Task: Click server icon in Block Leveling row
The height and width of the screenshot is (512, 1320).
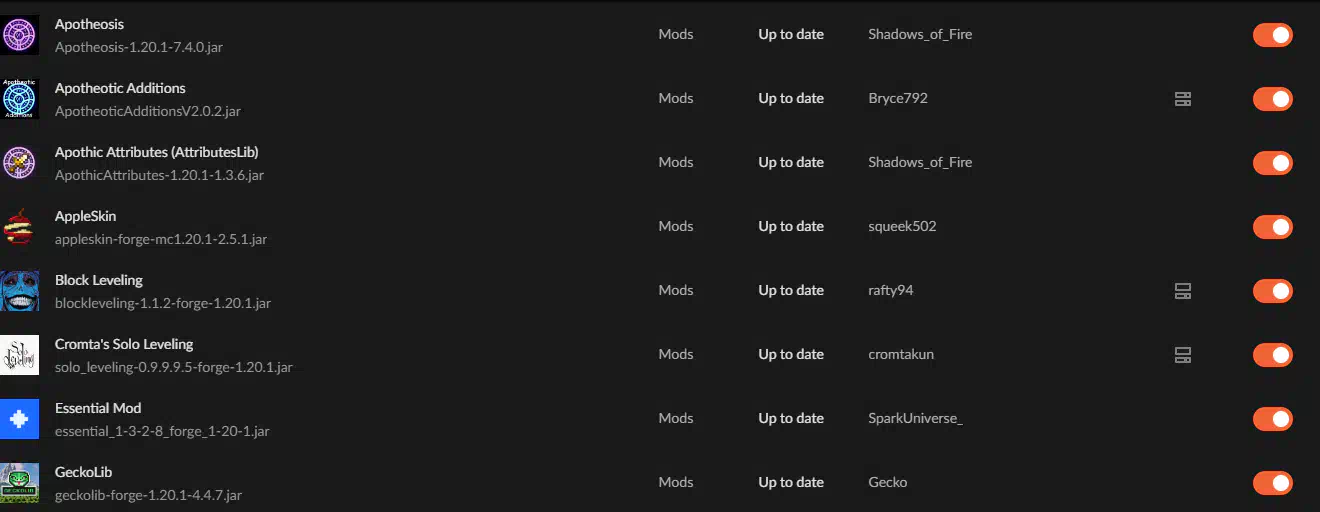Action: click(1183, 291)
